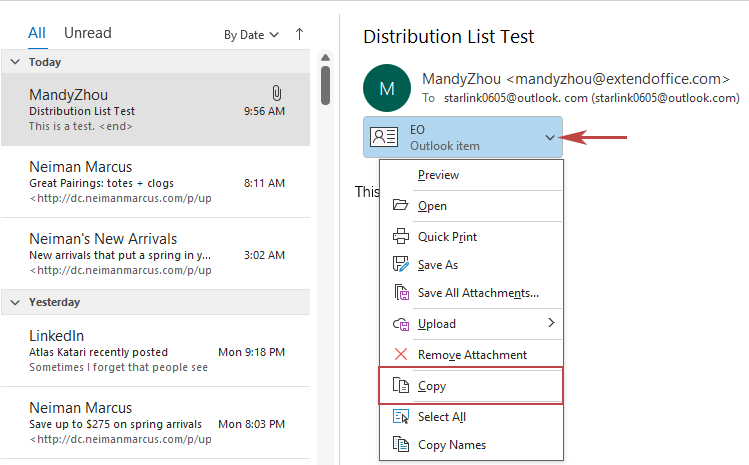749x465 pixels.
Task: Expand the EO attachment dropdown arrow
Action: tap(549, 138)
